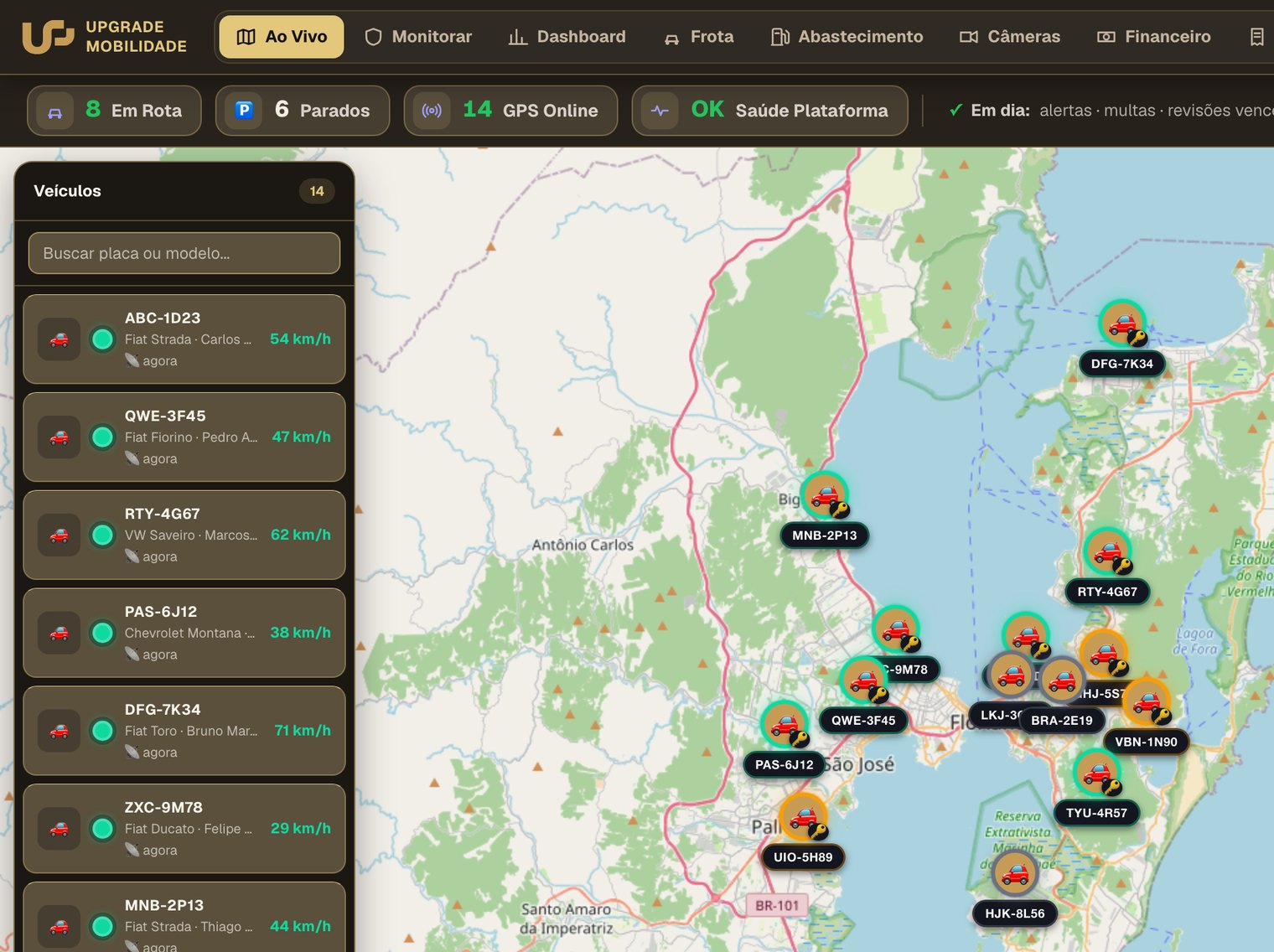Screen dimensions: 1274x952
Task: Click the UIO-5H89 car marker on map
Action: click(803, 817)
